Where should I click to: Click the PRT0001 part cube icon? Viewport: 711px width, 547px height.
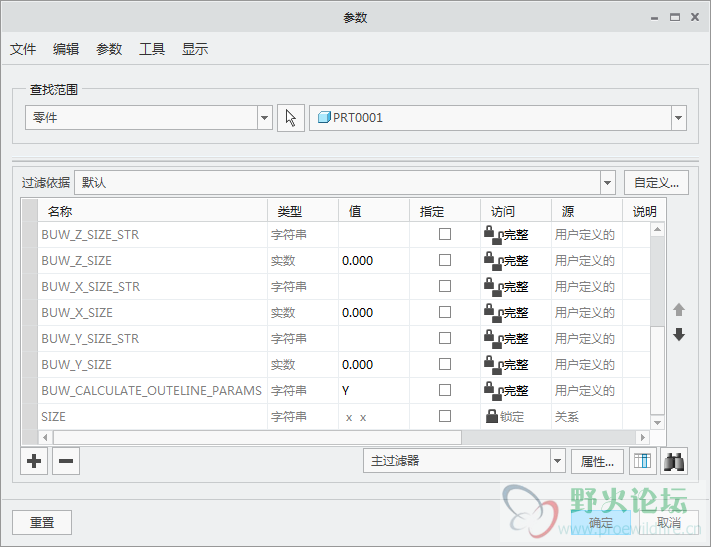coord(324,117)
